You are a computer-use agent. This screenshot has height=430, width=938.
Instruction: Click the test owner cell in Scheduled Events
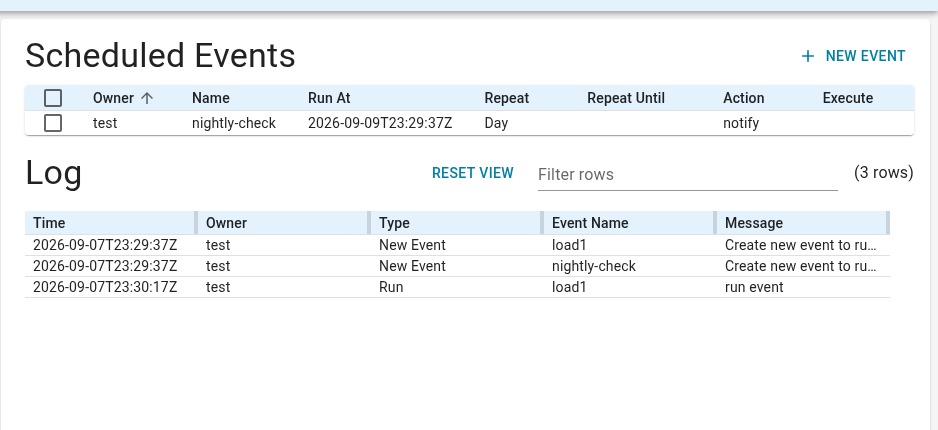pos(105,123)
